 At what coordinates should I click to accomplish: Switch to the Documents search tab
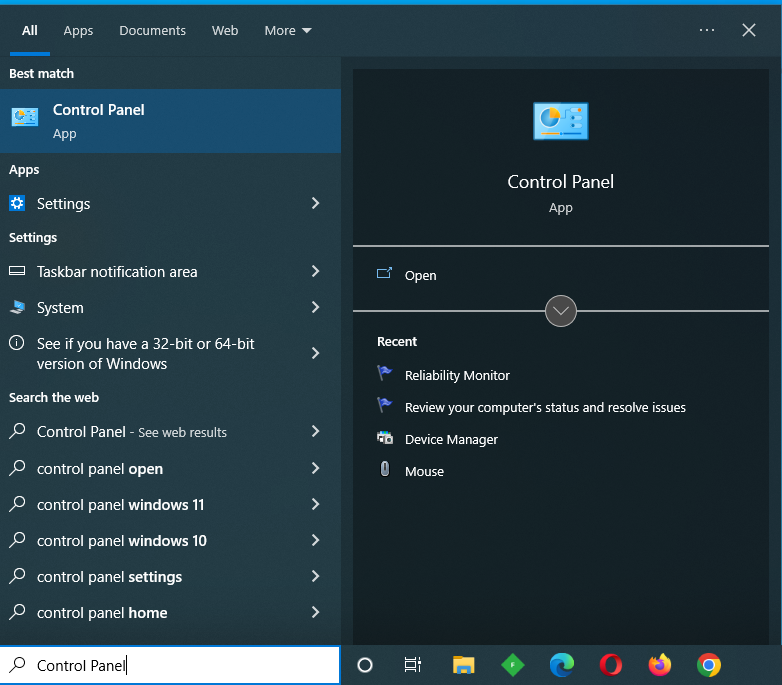pyautogui.click(x=152, y=31)
